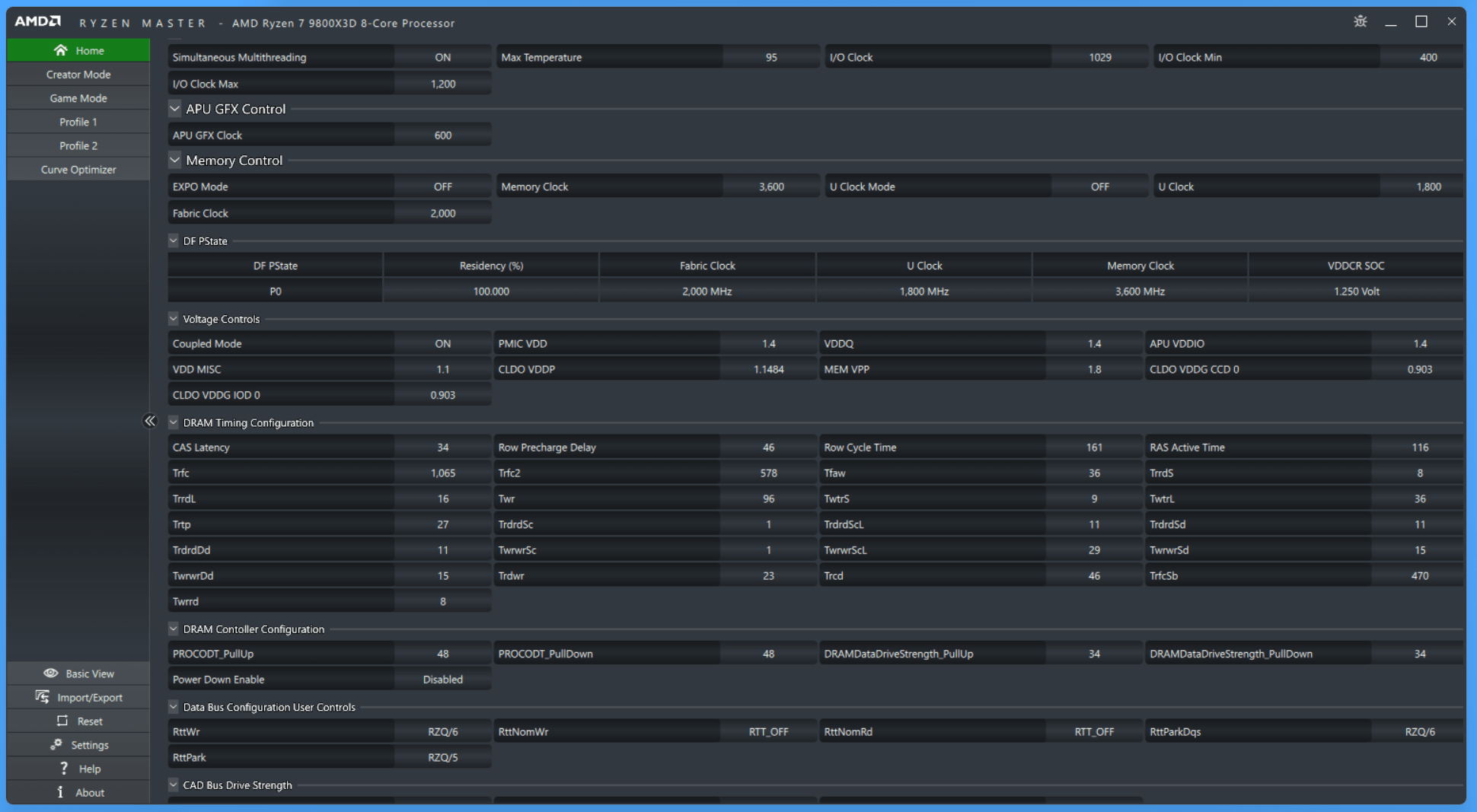This screenshot has width=1477, height=812.
Task: Collapse the Memory Control section
Action: click(175, 161)
